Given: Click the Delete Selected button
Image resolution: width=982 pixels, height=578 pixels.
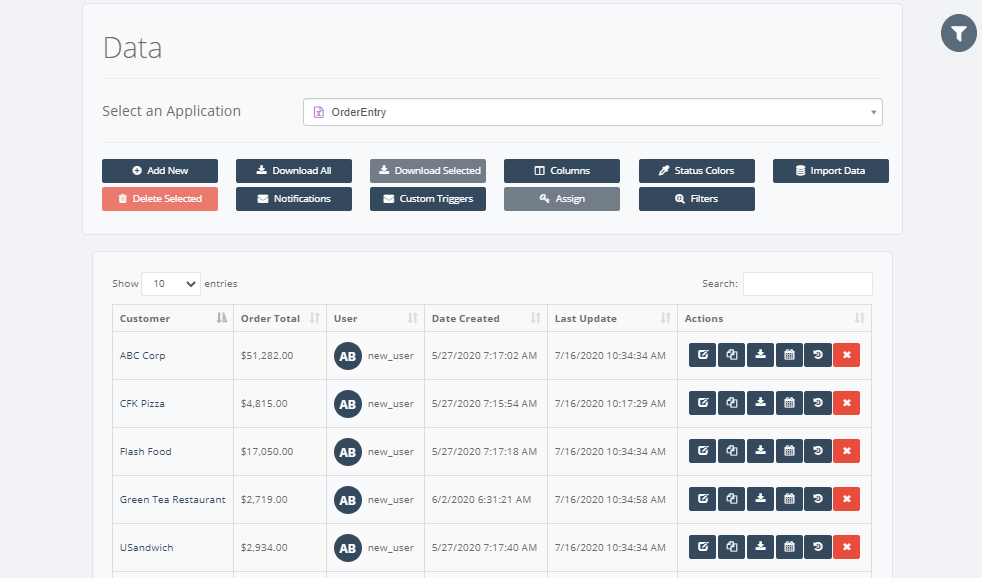Looking at the screenshot, I should click(x=160, y=199).
